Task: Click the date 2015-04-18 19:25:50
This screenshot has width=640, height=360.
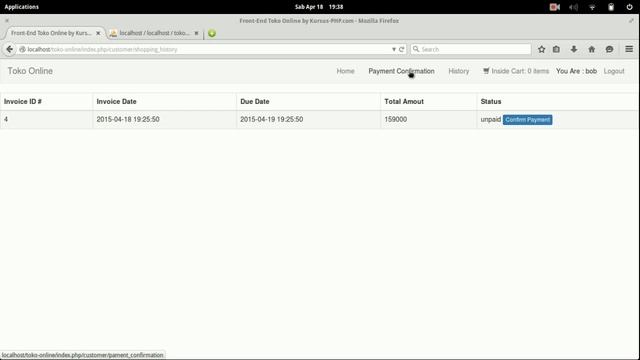Action: (x=128, y=119)
